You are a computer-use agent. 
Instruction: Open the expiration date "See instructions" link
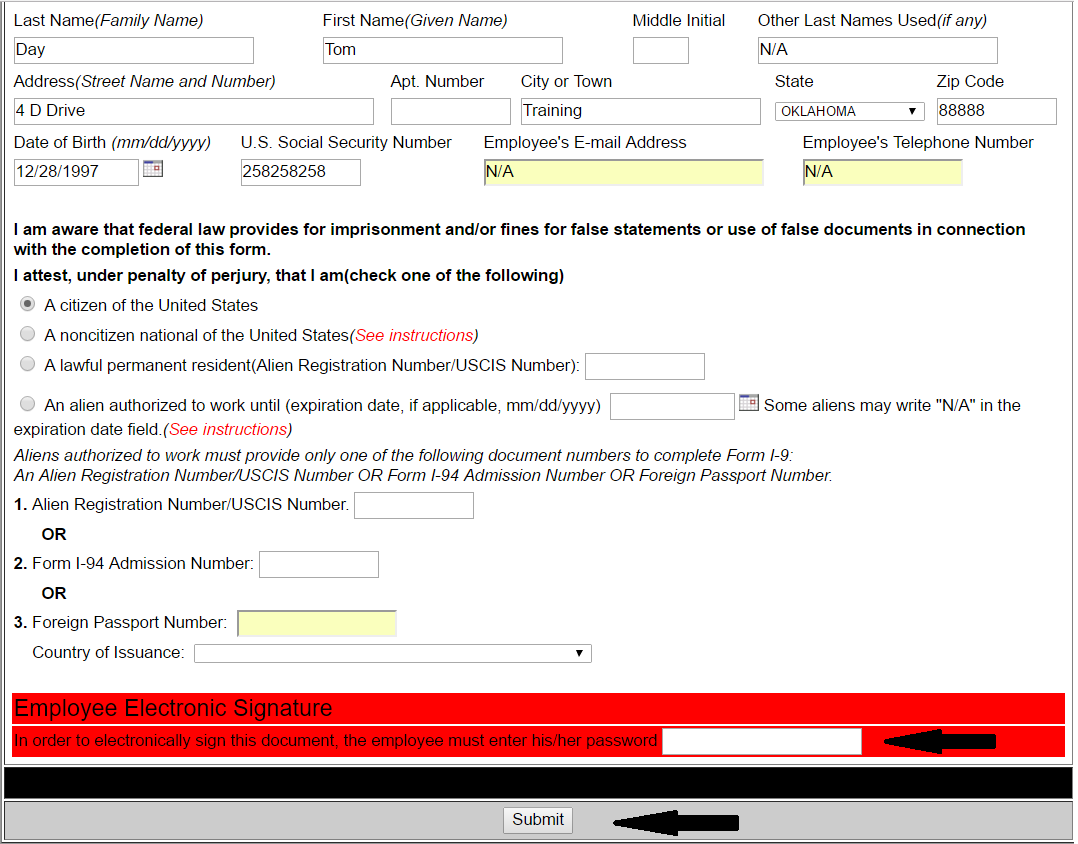click(227, 429)
